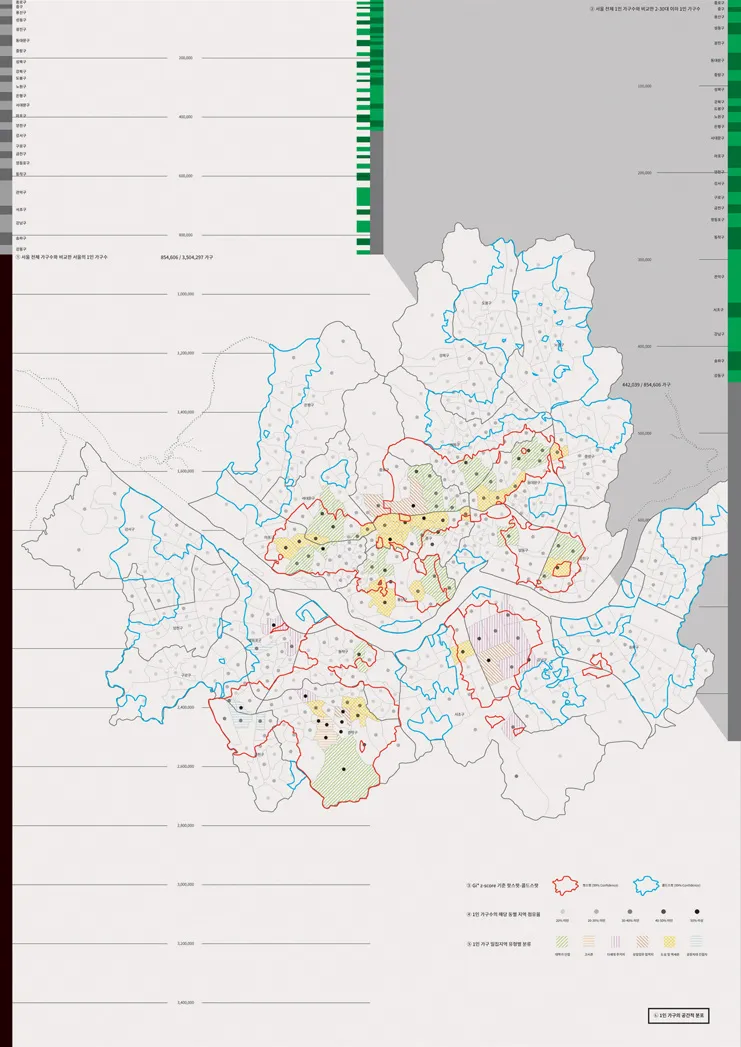This screenshot has height=1047, width=741.
Task: Click the 1,600,000 axis label
Action: click(186, 471)
